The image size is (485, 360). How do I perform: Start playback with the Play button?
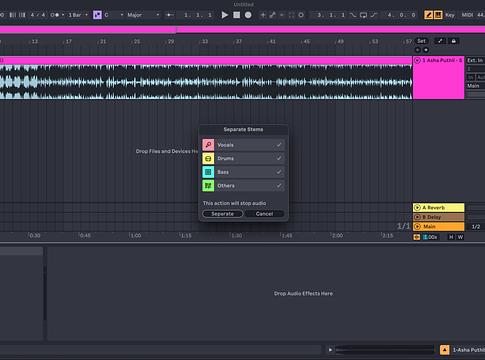pyautogui.click(x=225, y=15)
